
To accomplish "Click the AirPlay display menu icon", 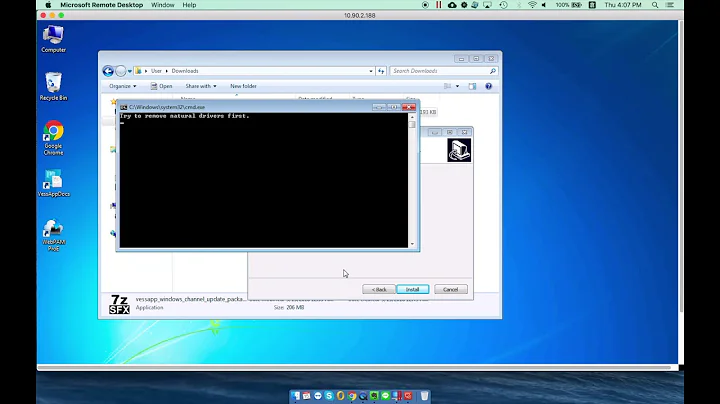I will pos(487,5).
